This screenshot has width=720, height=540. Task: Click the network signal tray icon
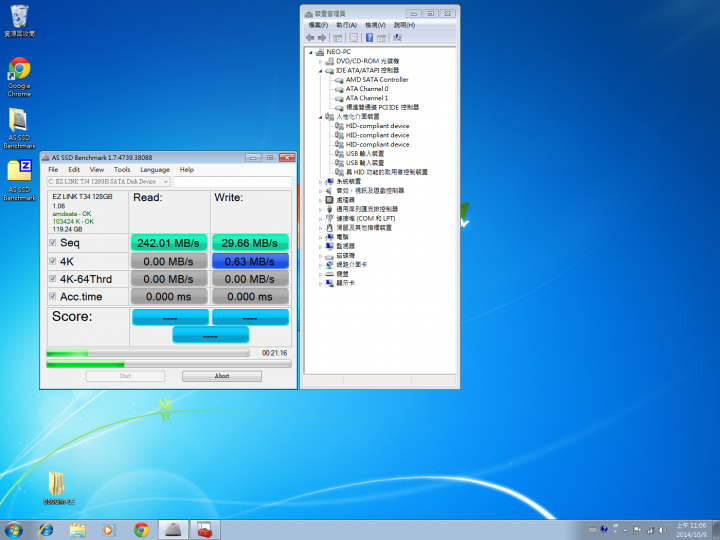[x=650, y=530]
